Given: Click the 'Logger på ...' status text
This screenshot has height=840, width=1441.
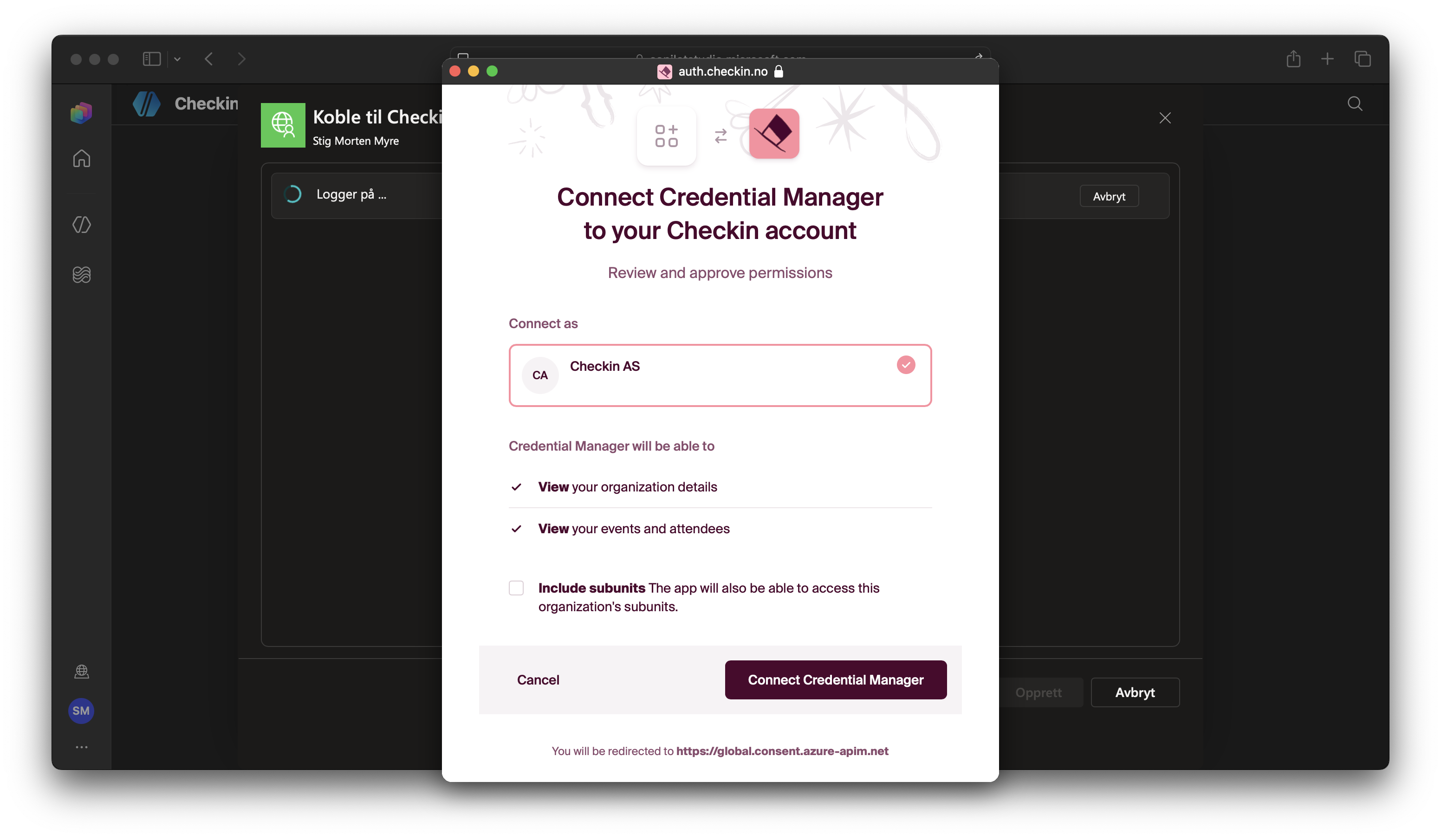Looking at the screenshot, I should (x=351, y=194).
